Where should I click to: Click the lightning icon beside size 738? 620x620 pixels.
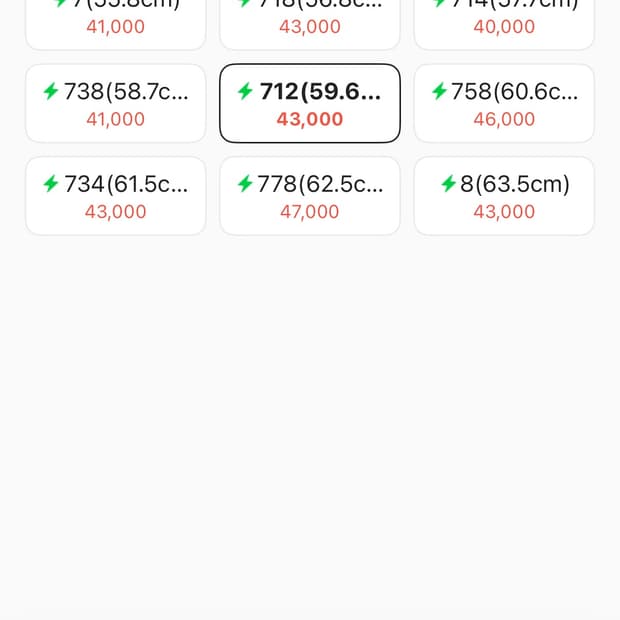click(x=51, y=92)
